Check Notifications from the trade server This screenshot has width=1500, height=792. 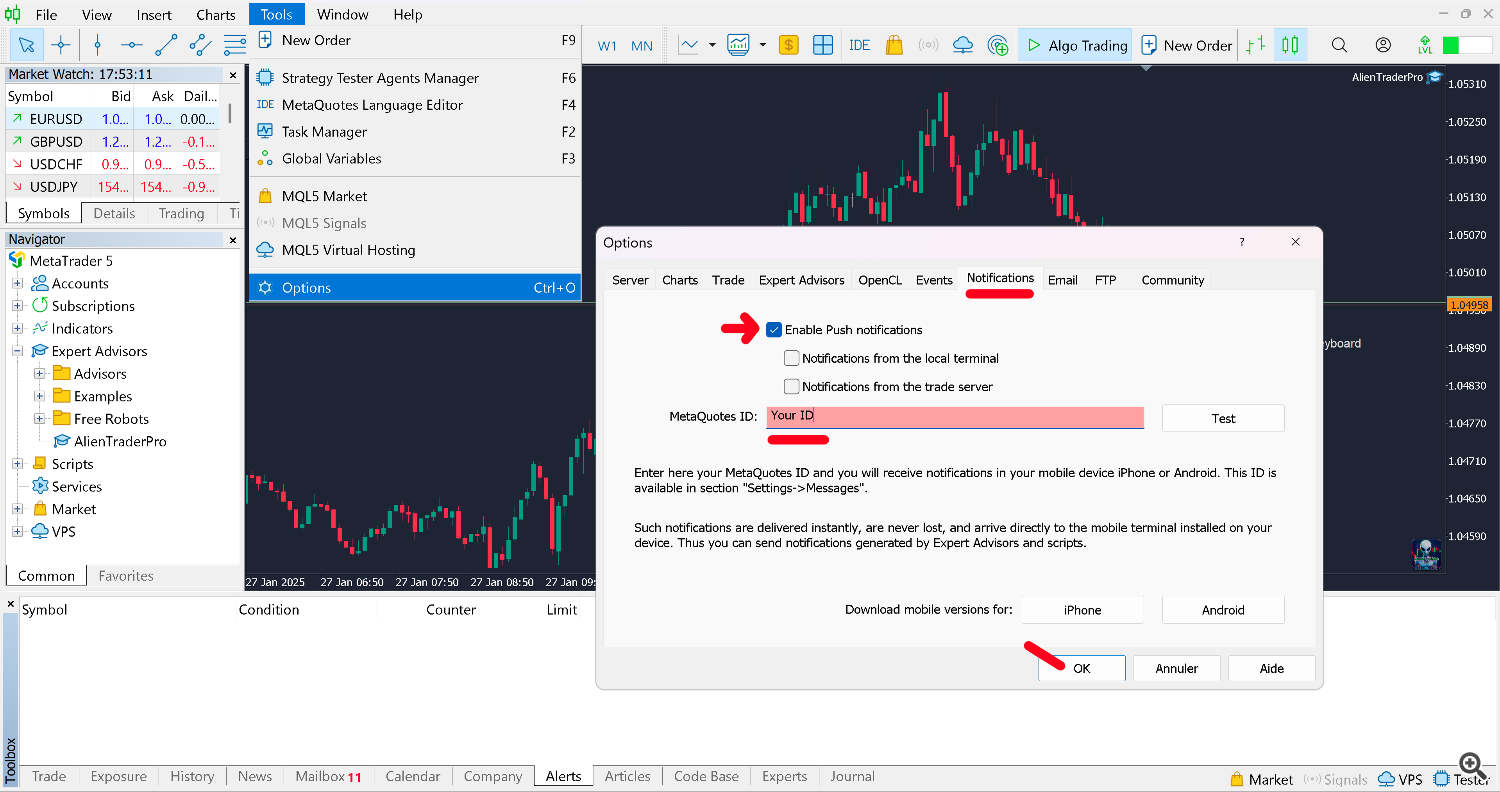[792, 386]
